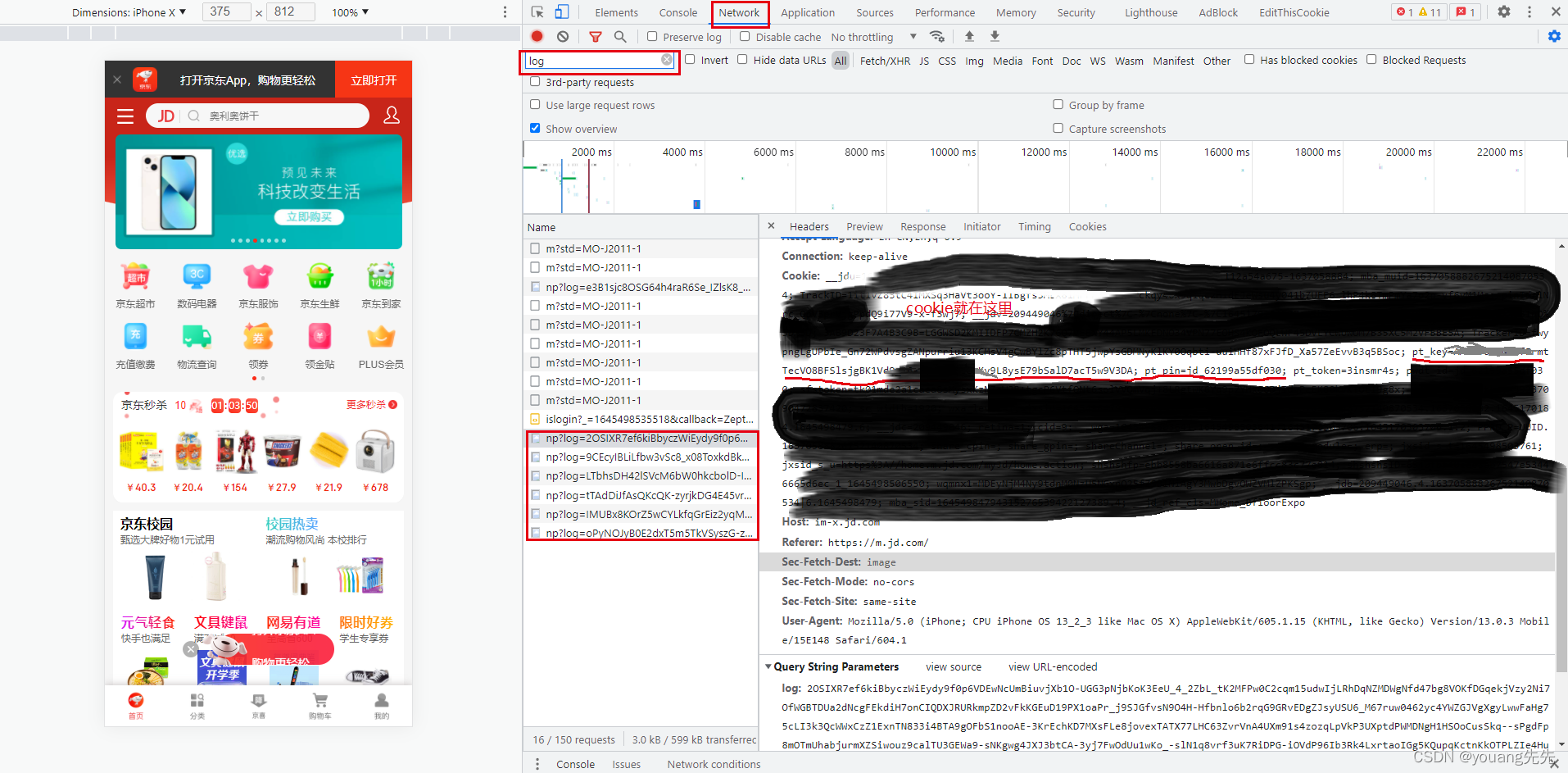Tap the 京东生鲜 category icon
The image size is (1568, 773).
[x=319, y=277]
